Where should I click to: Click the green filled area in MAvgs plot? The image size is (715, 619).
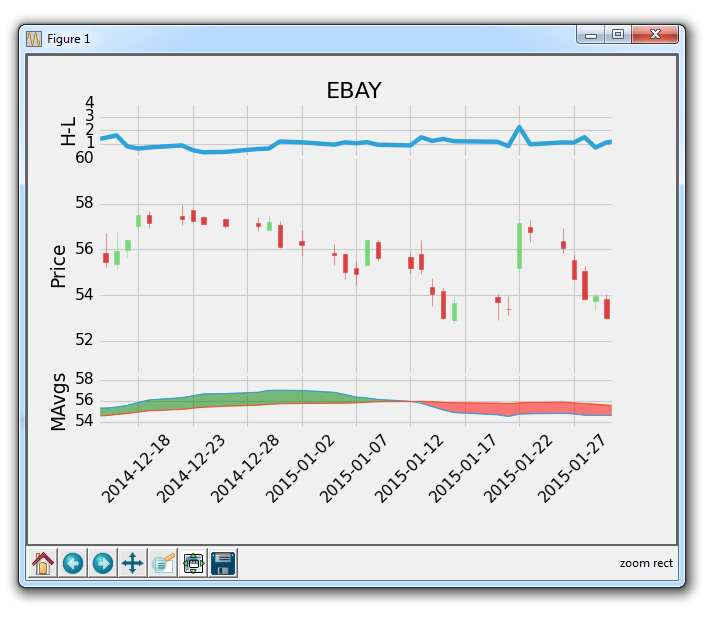click(250, 398)
